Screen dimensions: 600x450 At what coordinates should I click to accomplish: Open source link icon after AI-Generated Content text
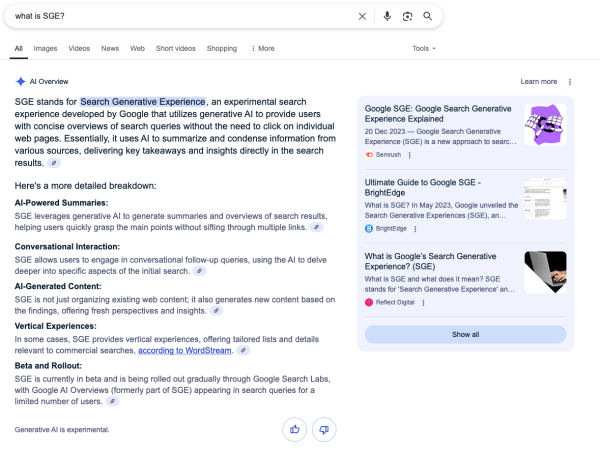click(216, 311)
